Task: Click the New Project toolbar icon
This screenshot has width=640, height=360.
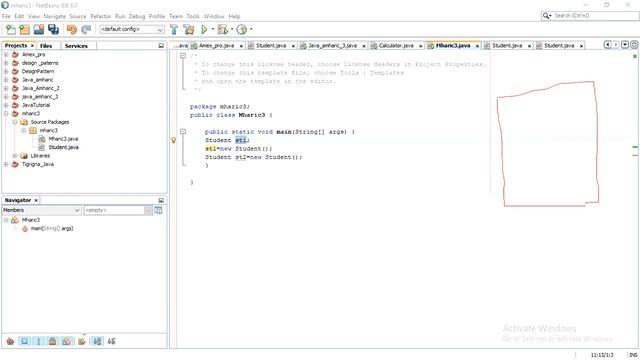Action: [24, 29]
